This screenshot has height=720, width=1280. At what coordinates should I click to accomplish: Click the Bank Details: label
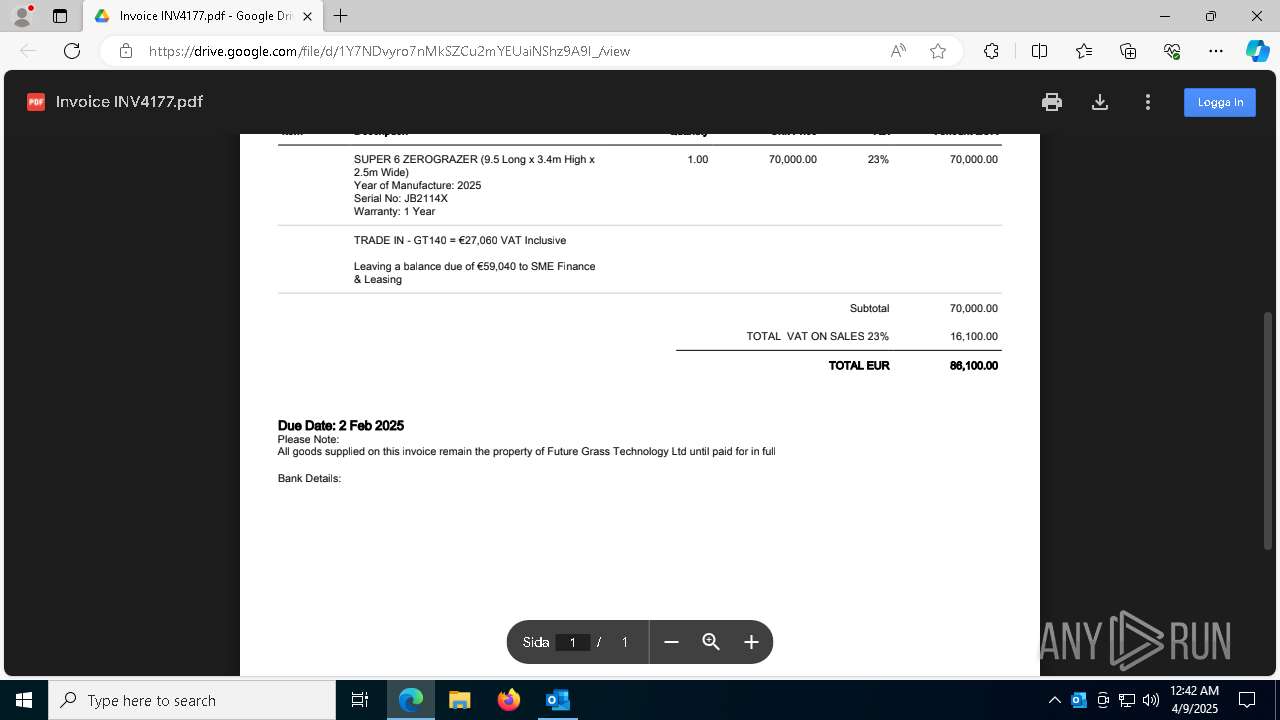click(309, 479)
